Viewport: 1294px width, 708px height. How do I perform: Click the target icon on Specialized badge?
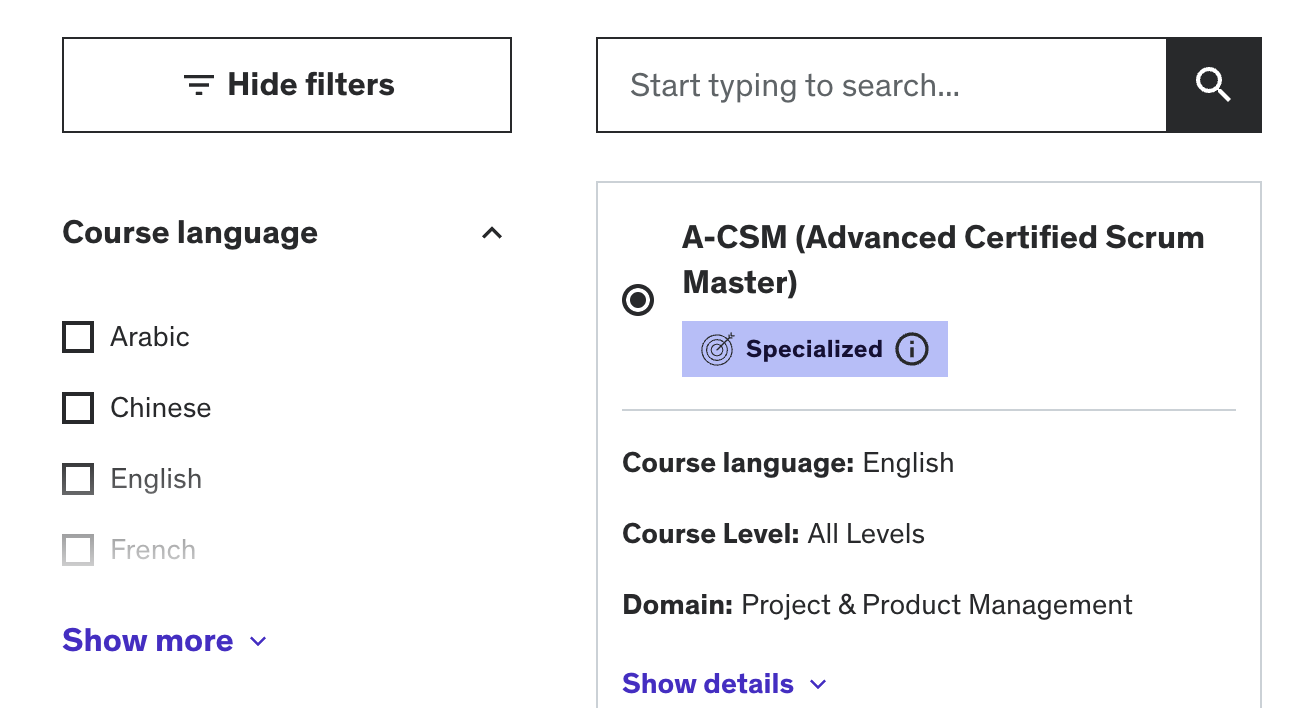[x=717, y=349]
